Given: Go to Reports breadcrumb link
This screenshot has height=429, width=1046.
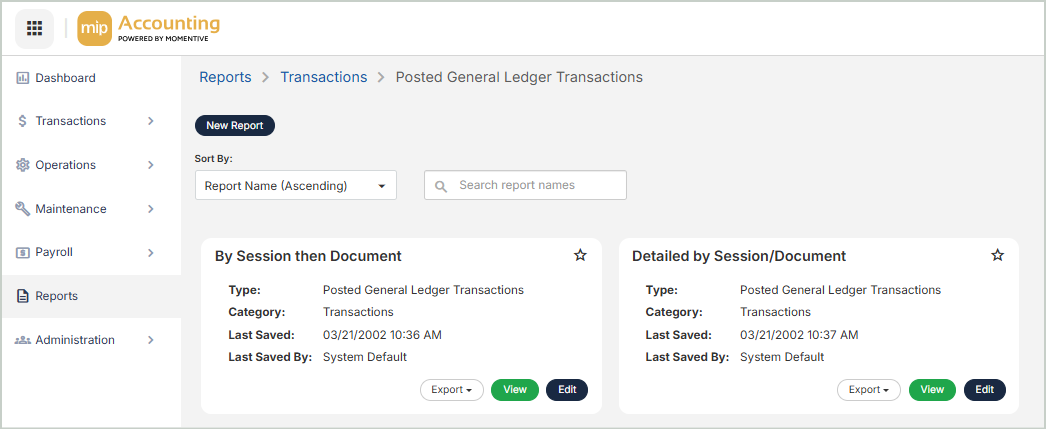Looking at the screenshot, I should (225, 77).
